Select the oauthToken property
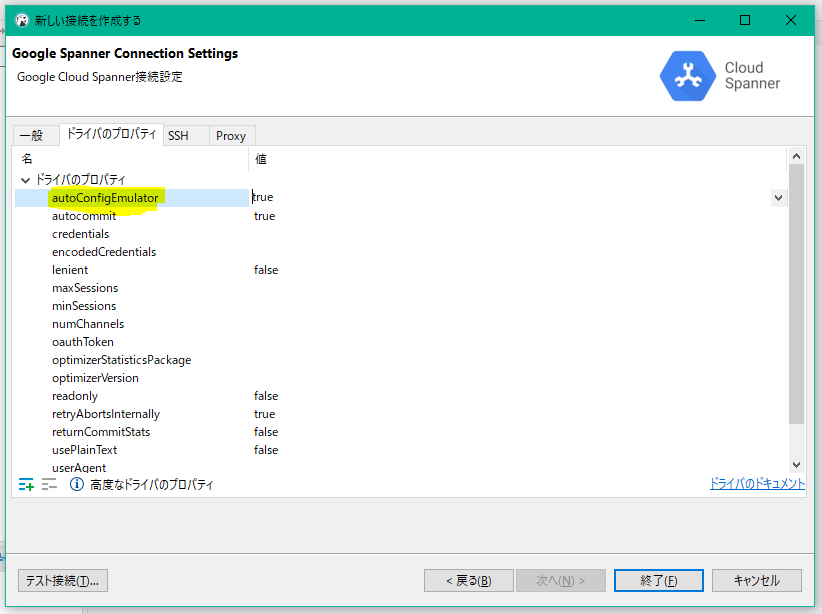The height and width of the screenshot is (614, 822). 83,342
